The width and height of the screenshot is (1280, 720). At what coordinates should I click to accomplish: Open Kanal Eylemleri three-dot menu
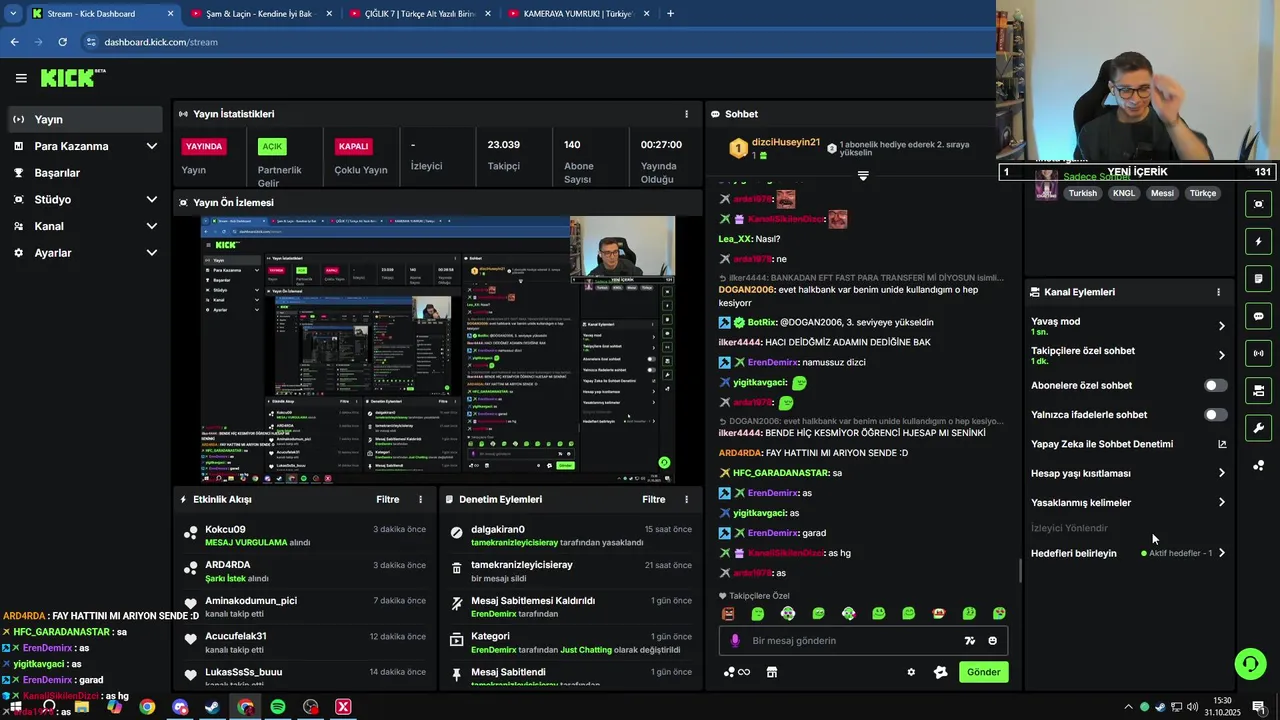click(1218, 292)
